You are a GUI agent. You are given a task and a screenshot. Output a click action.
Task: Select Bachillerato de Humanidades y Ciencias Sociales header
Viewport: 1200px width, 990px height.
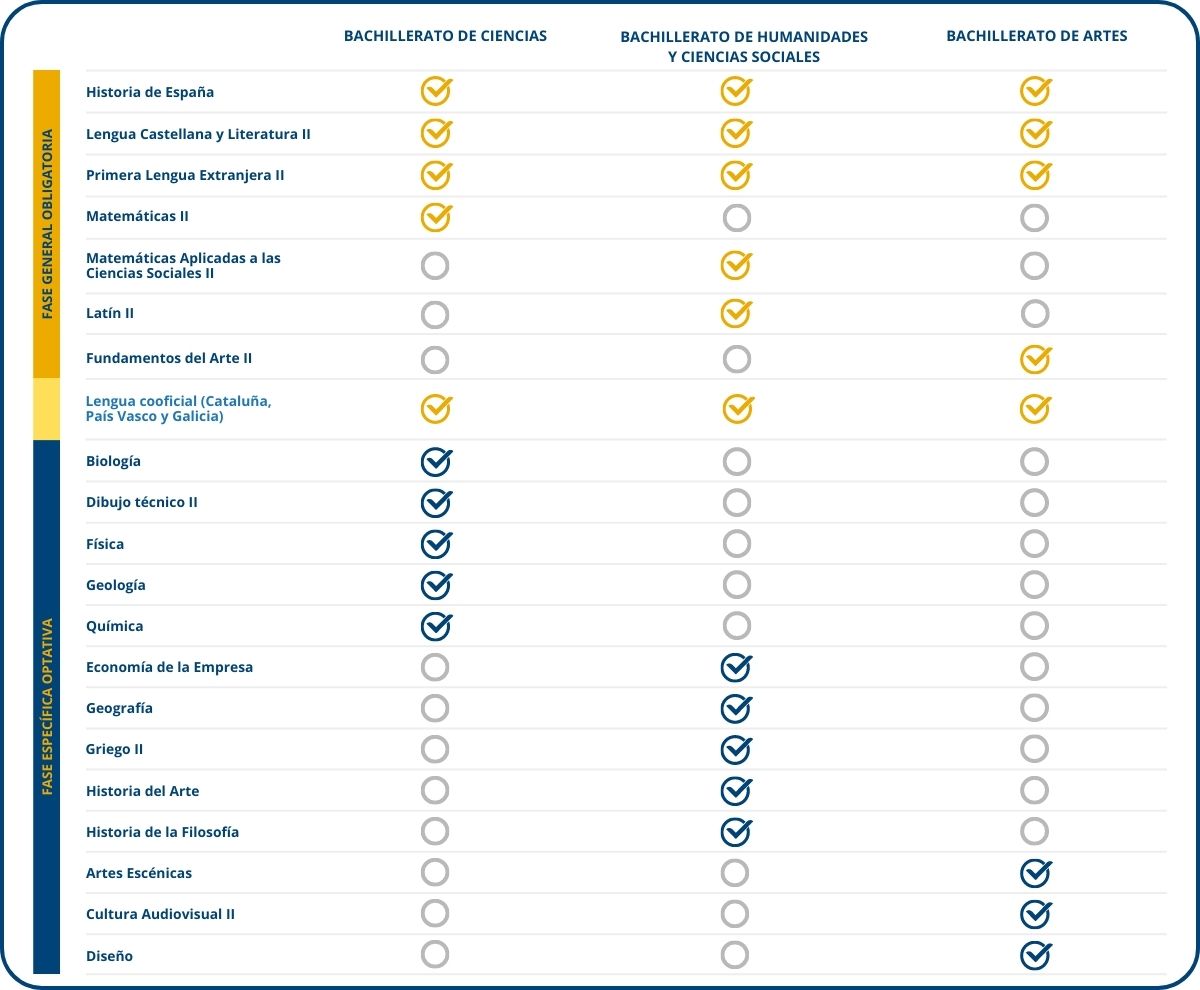coord(744,47)
